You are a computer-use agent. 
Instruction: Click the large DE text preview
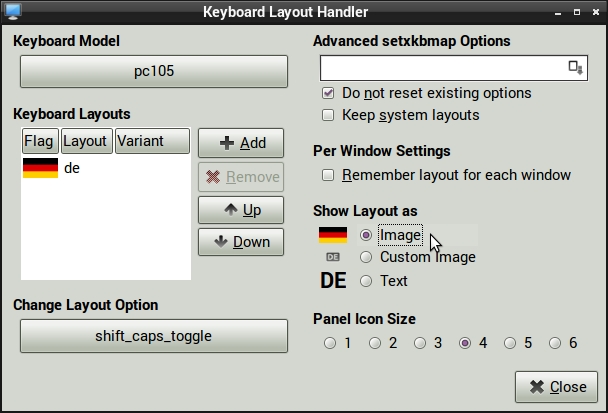pyautogui.click(x=333, y=281)
